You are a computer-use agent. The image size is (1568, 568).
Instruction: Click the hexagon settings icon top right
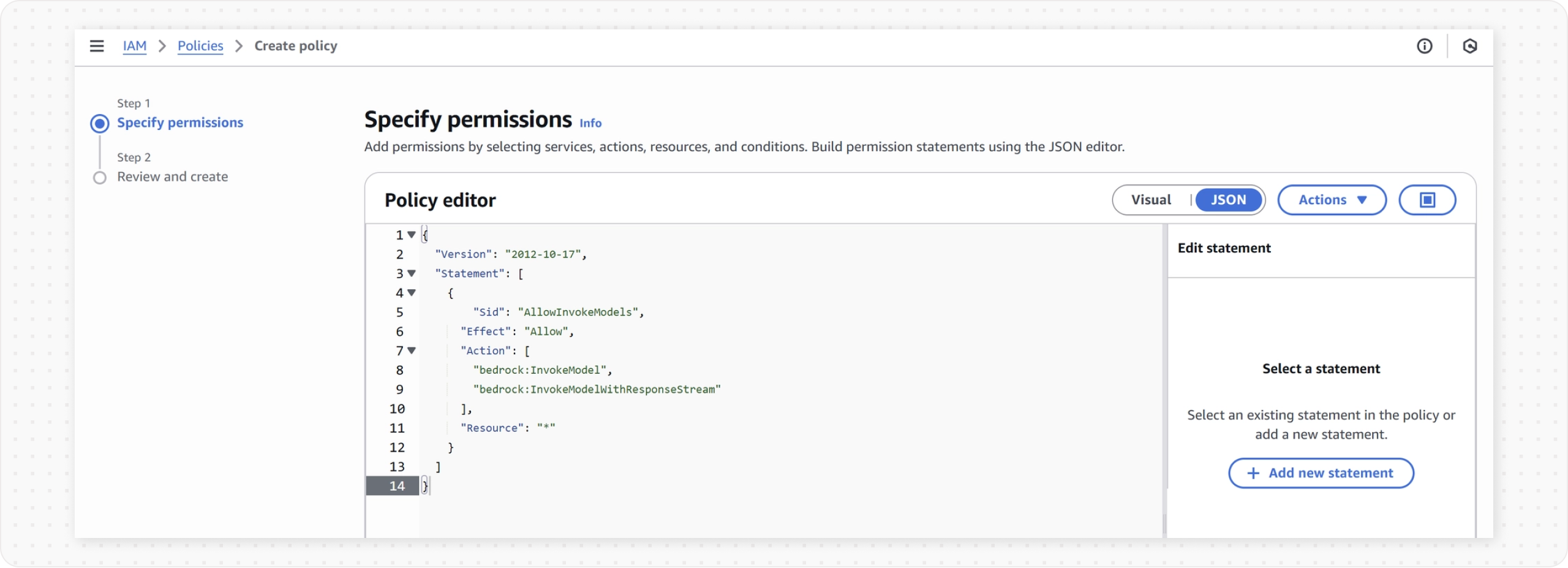[x=1469, y=46]
